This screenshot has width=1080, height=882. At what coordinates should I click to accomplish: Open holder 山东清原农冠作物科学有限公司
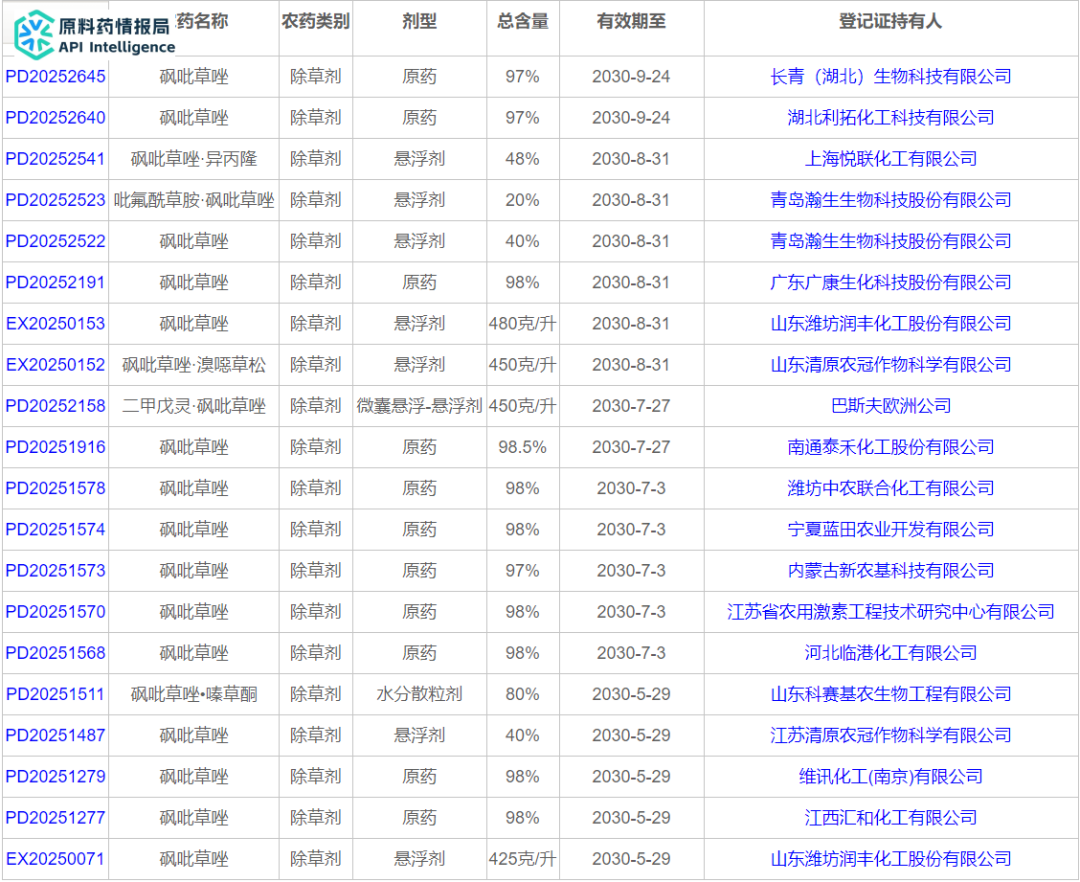tap(891, 365)
